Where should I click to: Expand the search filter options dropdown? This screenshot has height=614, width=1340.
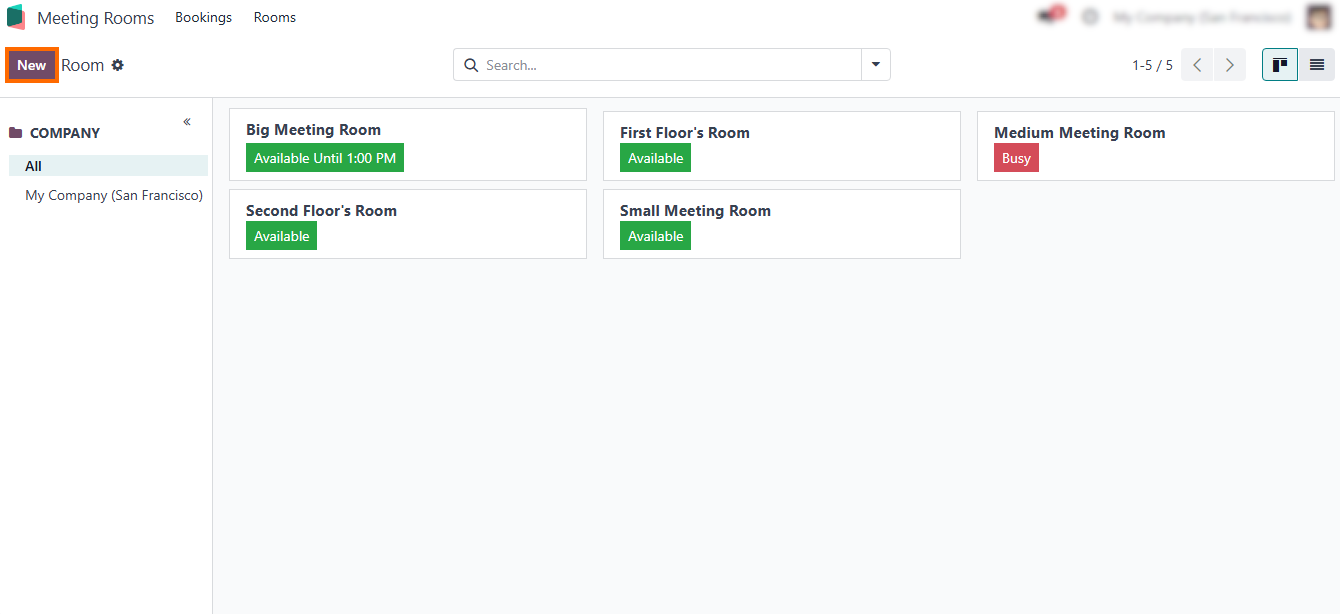click(x=875, y=65)
